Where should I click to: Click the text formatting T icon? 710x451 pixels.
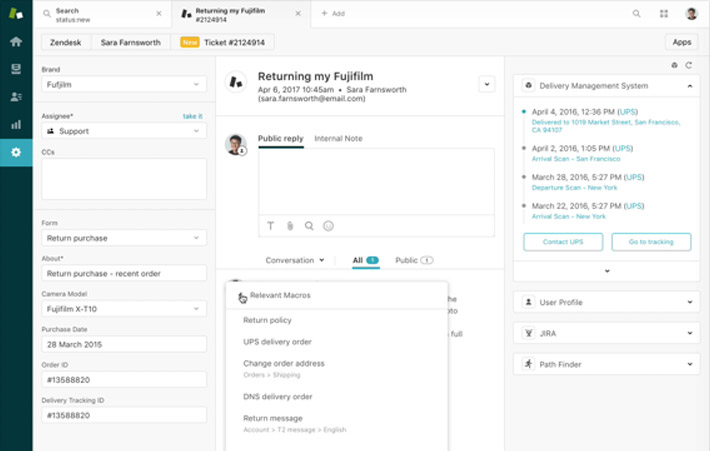[270, 226]
